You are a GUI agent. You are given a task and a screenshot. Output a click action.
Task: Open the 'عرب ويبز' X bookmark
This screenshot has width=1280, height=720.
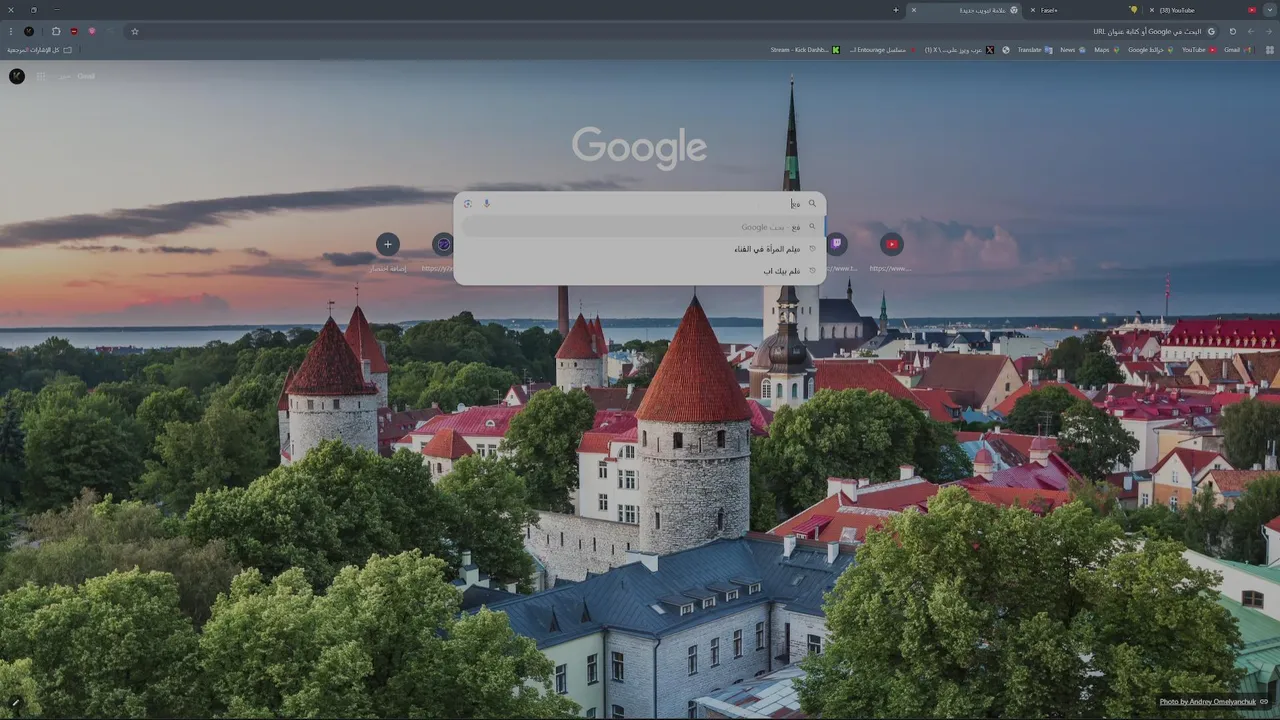tap(959, 50)
